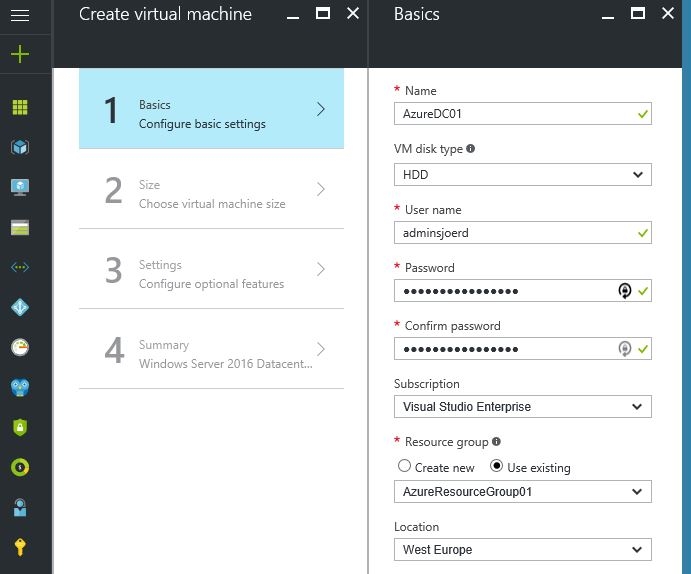Go to step 2 Size
Viewport: 691px width, 574px height.
coord(211,189)
